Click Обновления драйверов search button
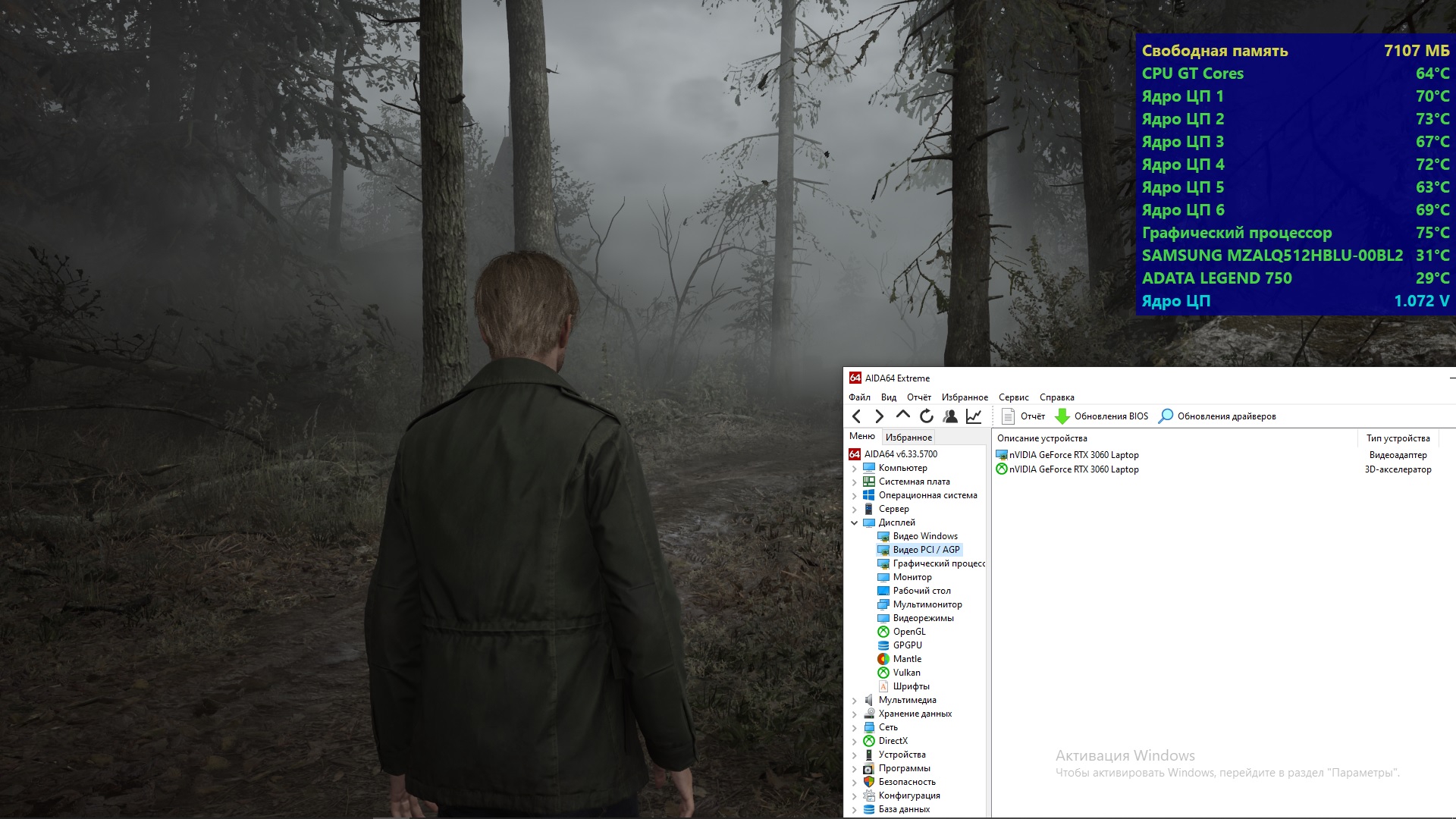Image resolution: width=1456 pixels, height=819 pixels. coord(1217,416)
